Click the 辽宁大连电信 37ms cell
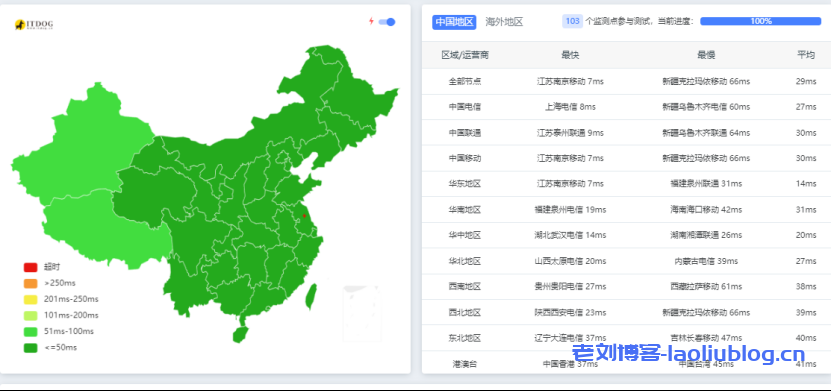 pyautogui.click(x=570, y=338)
